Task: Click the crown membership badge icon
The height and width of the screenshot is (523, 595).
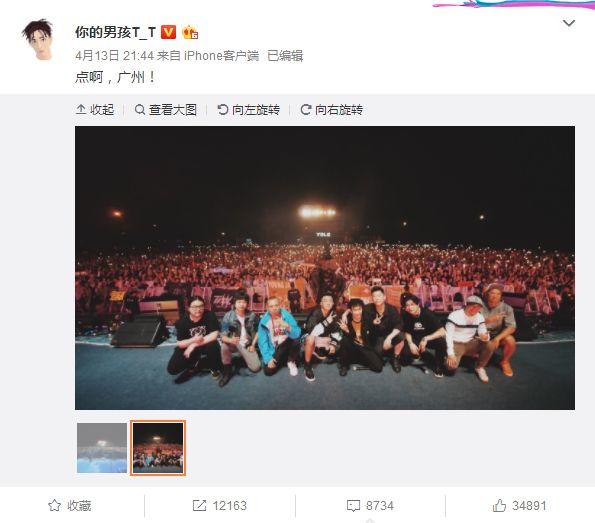Action: click(190, 32)
